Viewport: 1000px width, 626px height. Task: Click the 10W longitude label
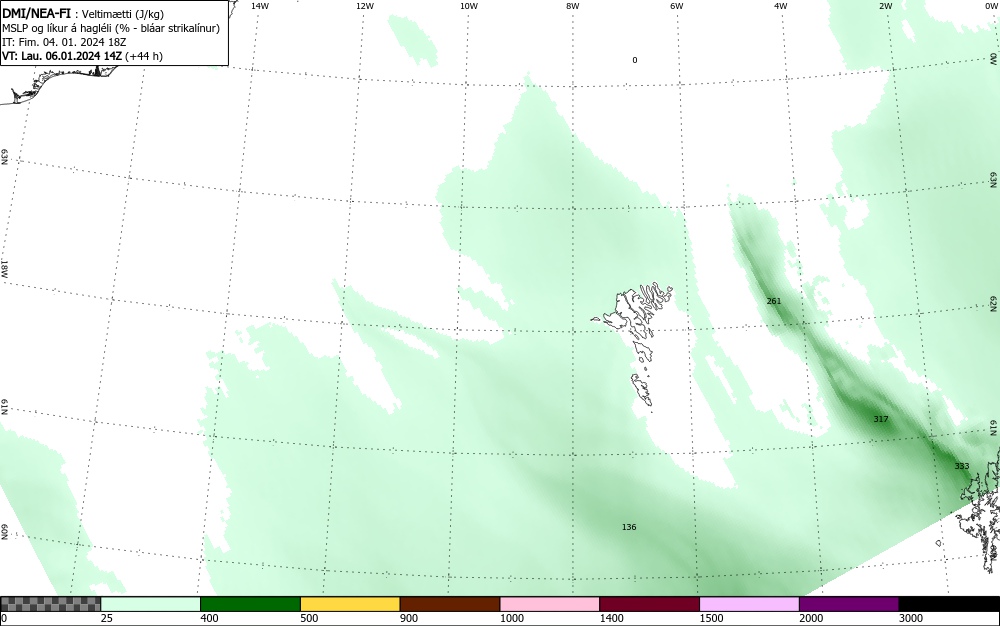(x=469, y=6)
